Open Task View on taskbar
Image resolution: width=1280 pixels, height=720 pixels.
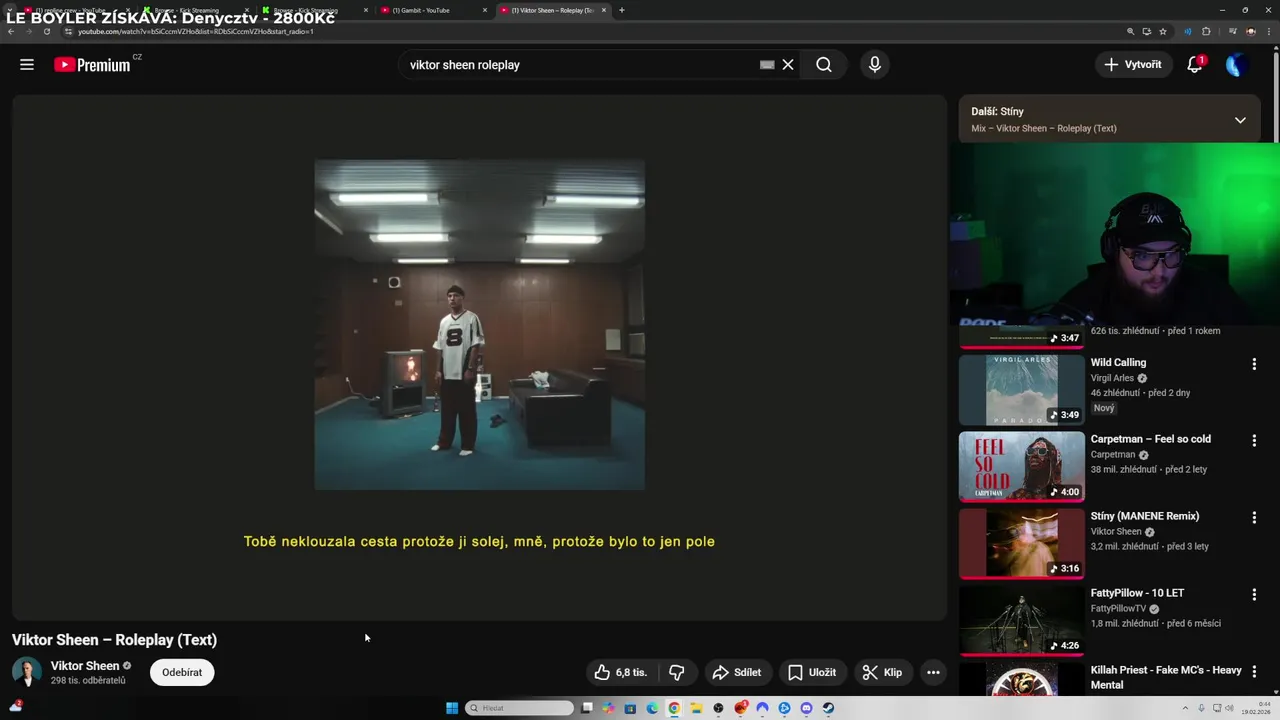587,708
